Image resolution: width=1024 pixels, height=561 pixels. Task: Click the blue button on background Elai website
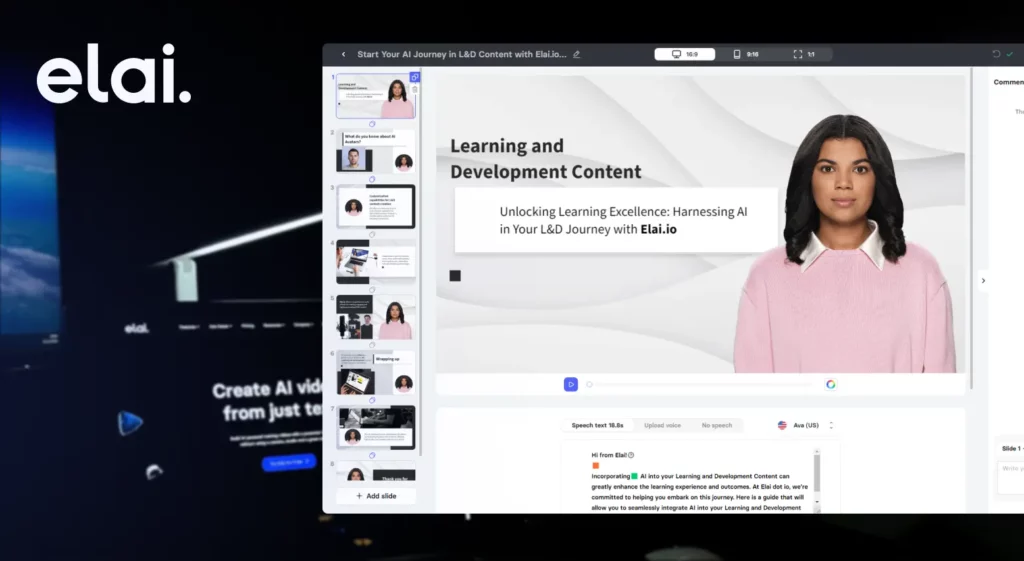(289, 462)
